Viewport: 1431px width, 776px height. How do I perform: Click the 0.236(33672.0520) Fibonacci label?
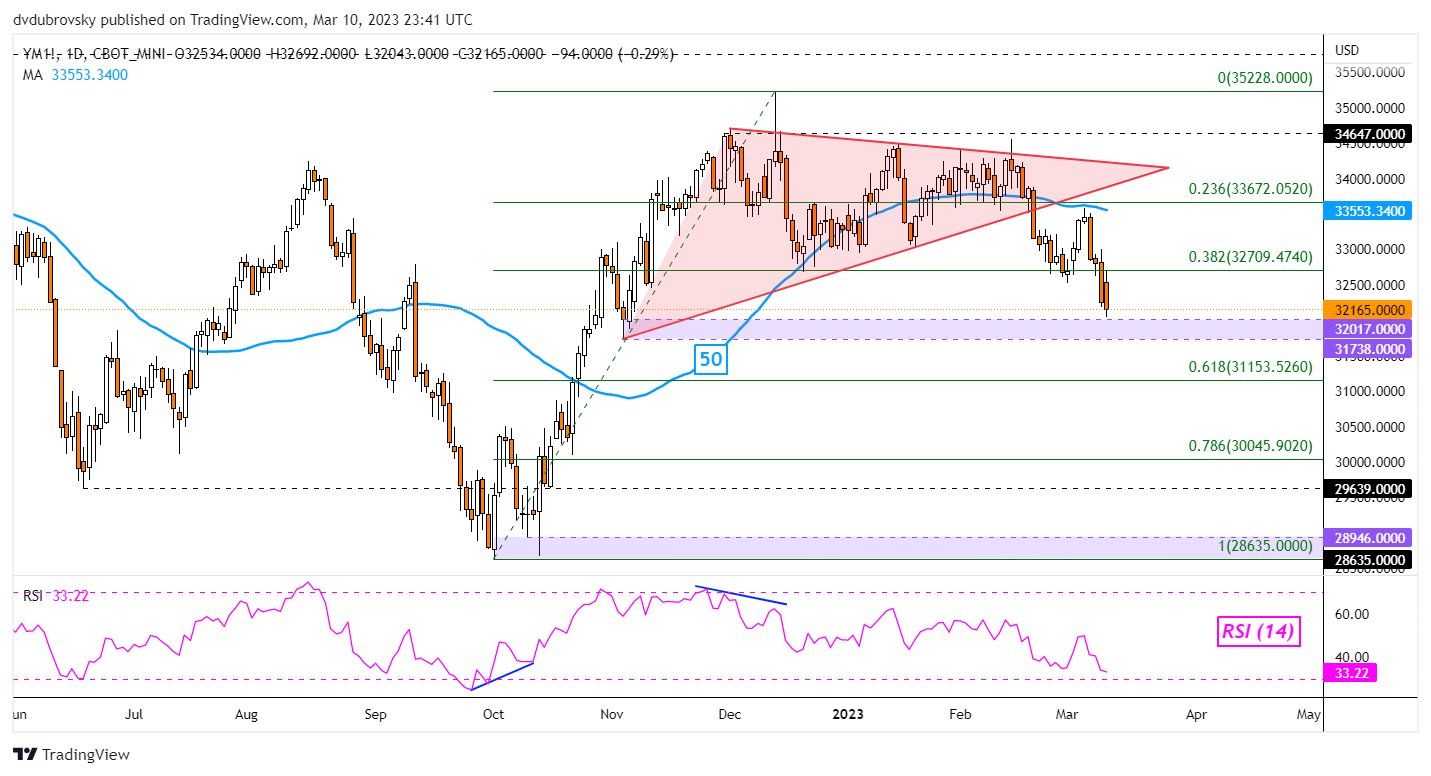coord(1249,189)
